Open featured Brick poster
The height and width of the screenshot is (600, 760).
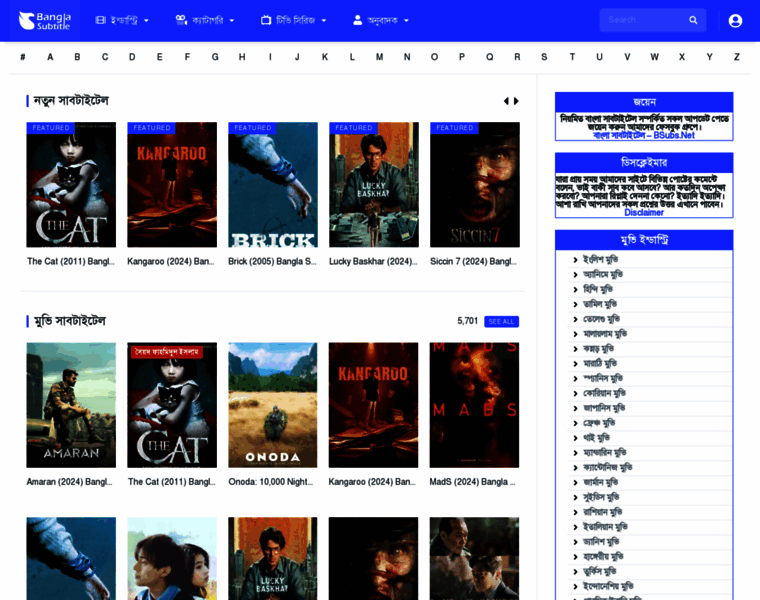[x=273, y=185]
